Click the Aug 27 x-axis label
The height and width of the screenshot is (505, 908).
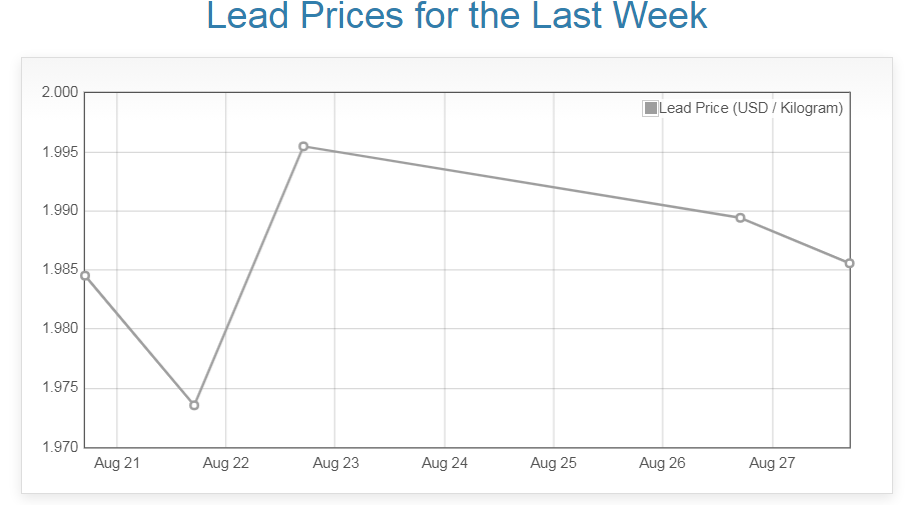coord(771,463)
